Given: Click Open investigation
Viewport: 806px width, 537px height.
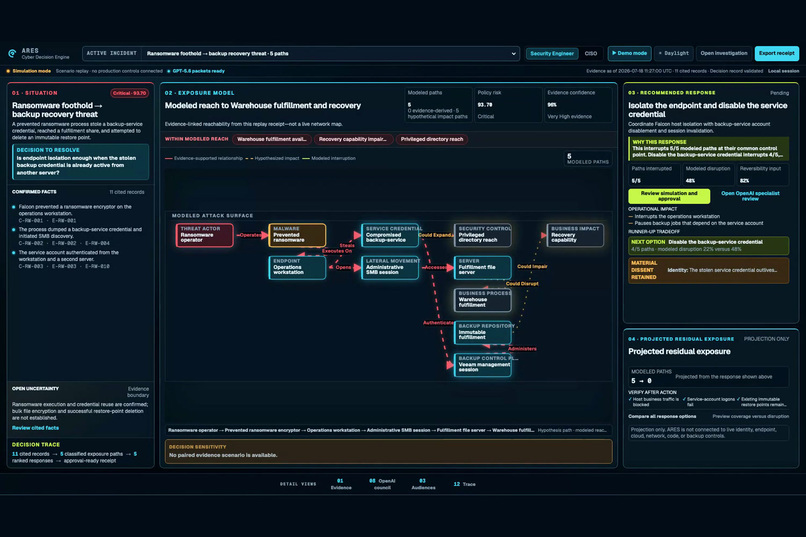Looking at the screenshot, I should pos(723,53).
